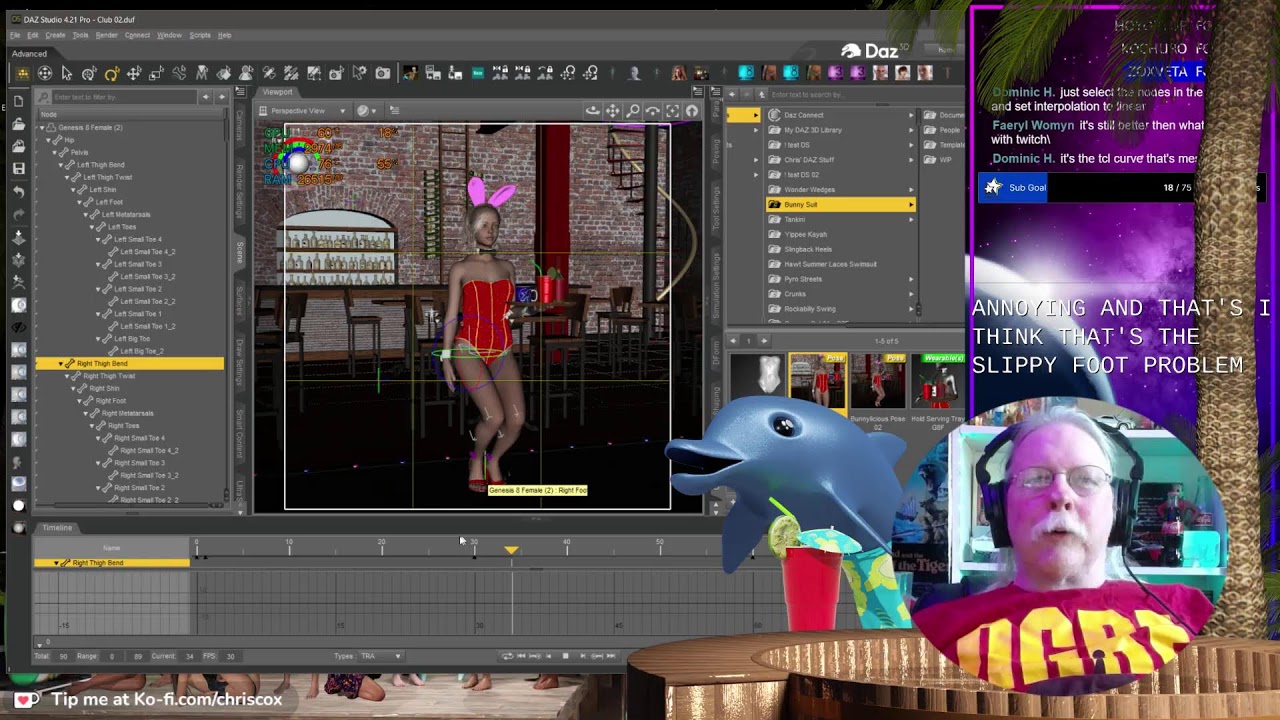This screenshot has width=1280, height=720.
Task: Collapse the Left Thigh Bend node
Action: coord(61,165)
